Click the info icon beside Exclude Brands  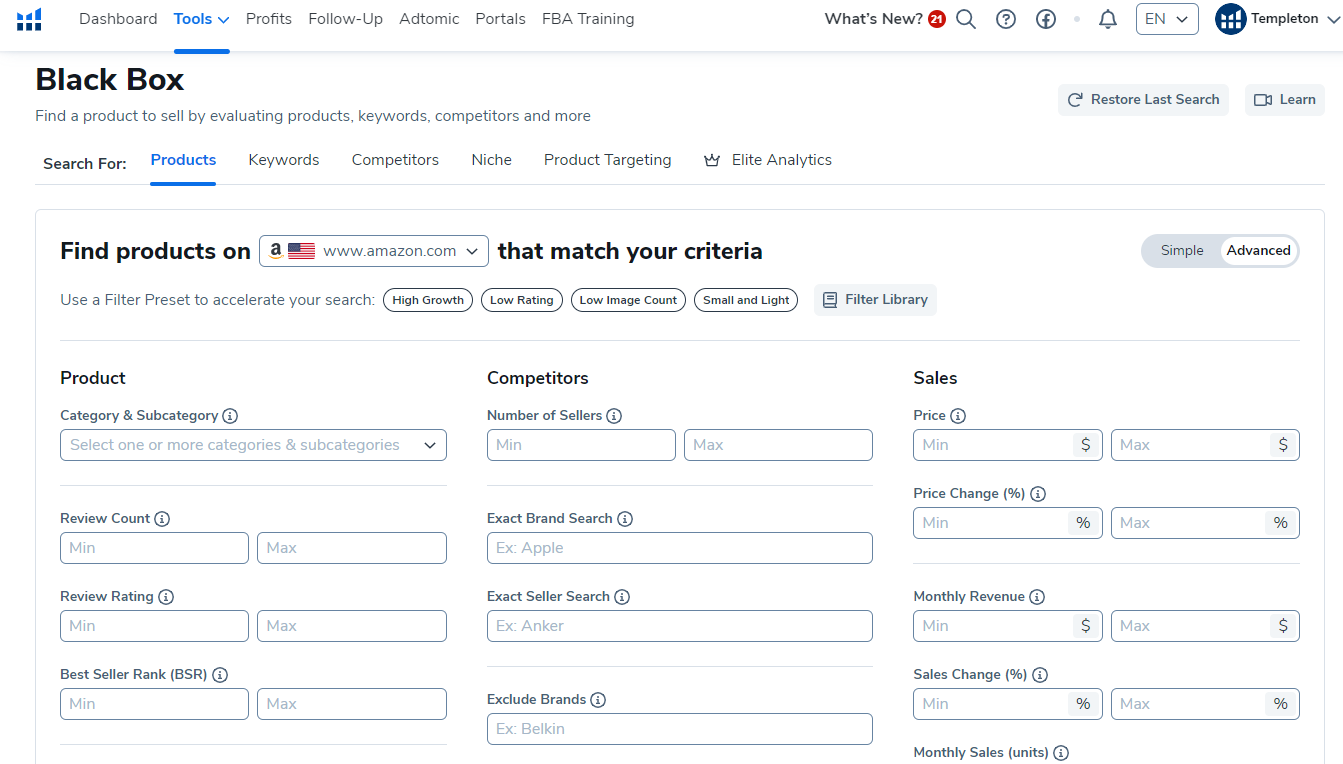tap(597, 700)
